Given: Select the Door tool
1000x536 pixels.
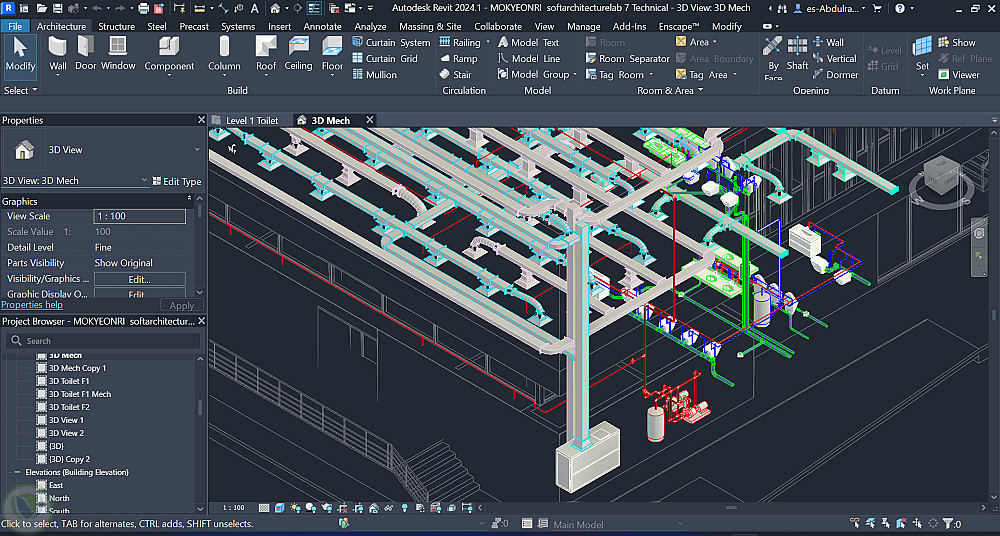Looking at the screenshot, I should tap(85, 54).
